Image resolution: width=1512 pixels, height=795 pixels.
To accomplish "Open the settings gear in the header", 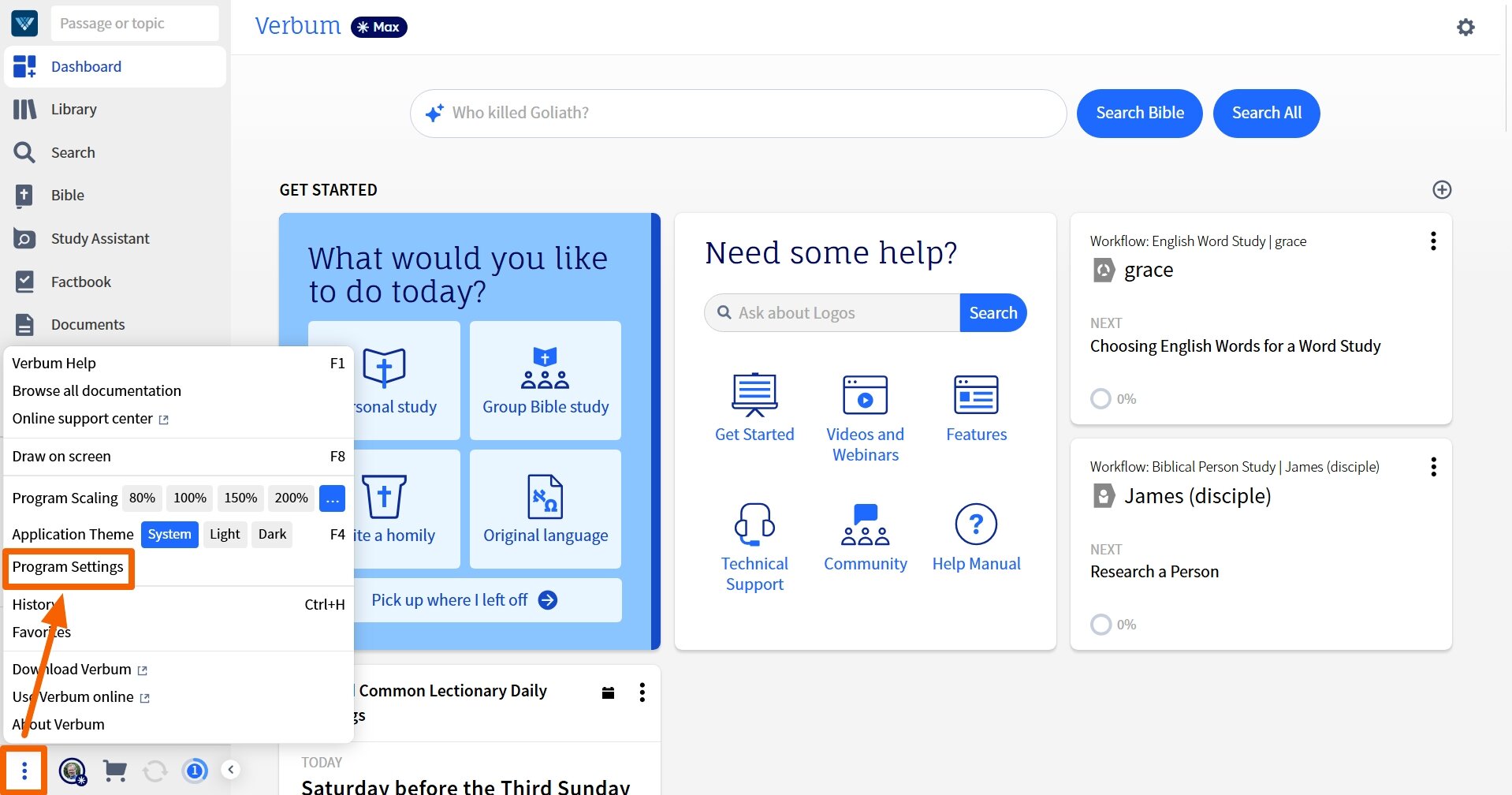I will (1465, 28).
